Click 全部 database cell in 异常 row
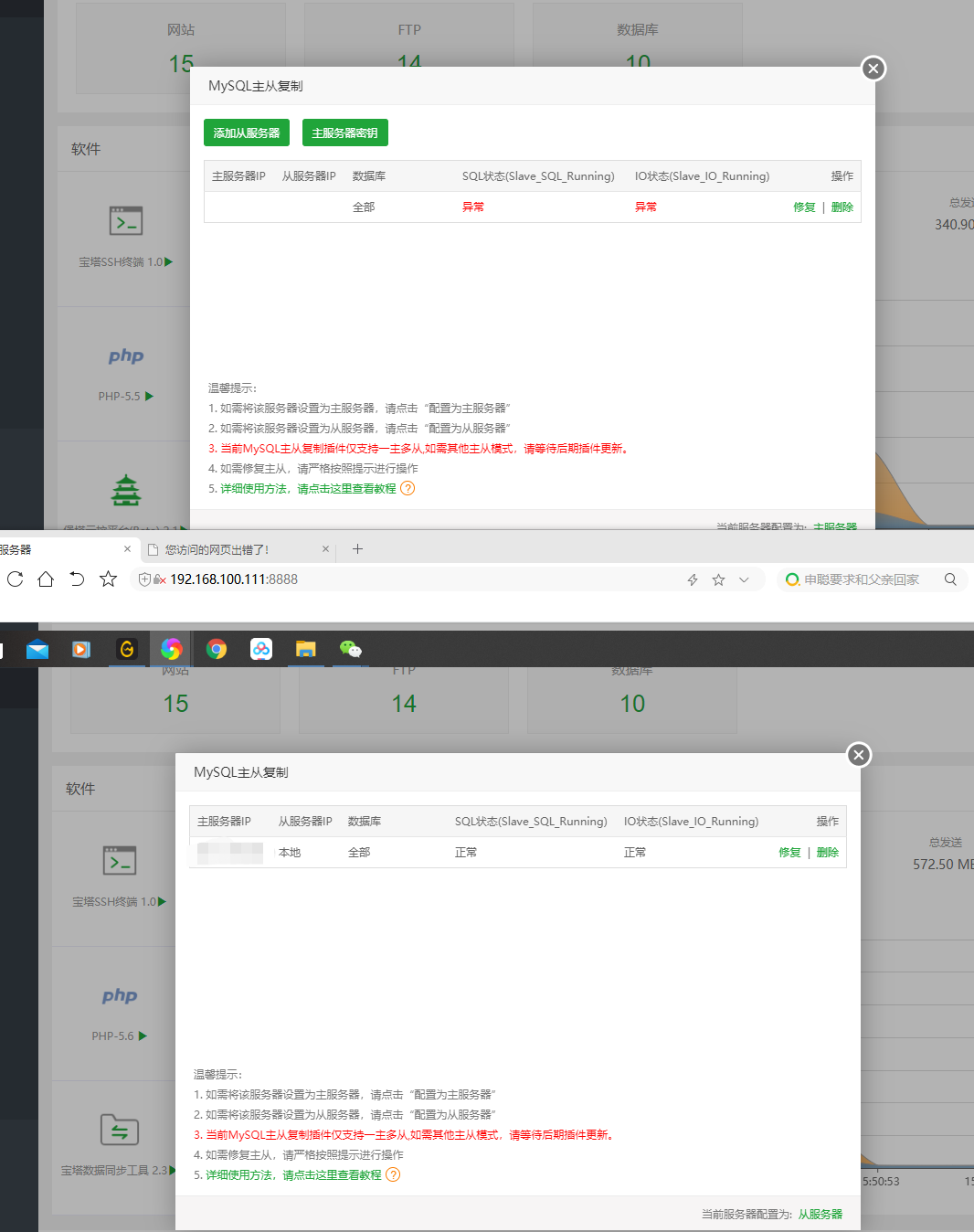Viewport: 974px width, 1232px height. tap(364, 207)
